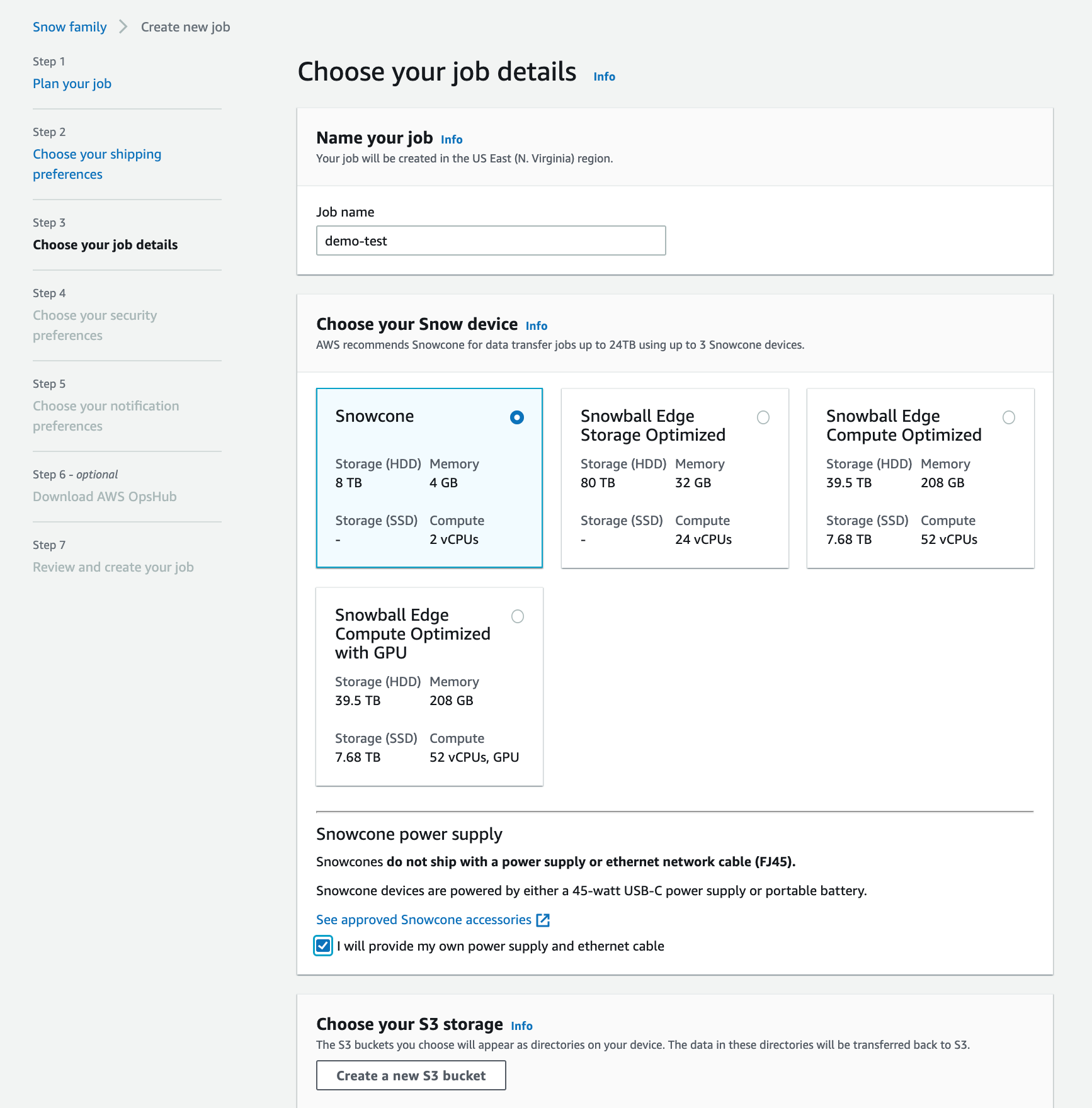
Task: Go to Step 1 Plan your job
Action: [x=72, y=84]
